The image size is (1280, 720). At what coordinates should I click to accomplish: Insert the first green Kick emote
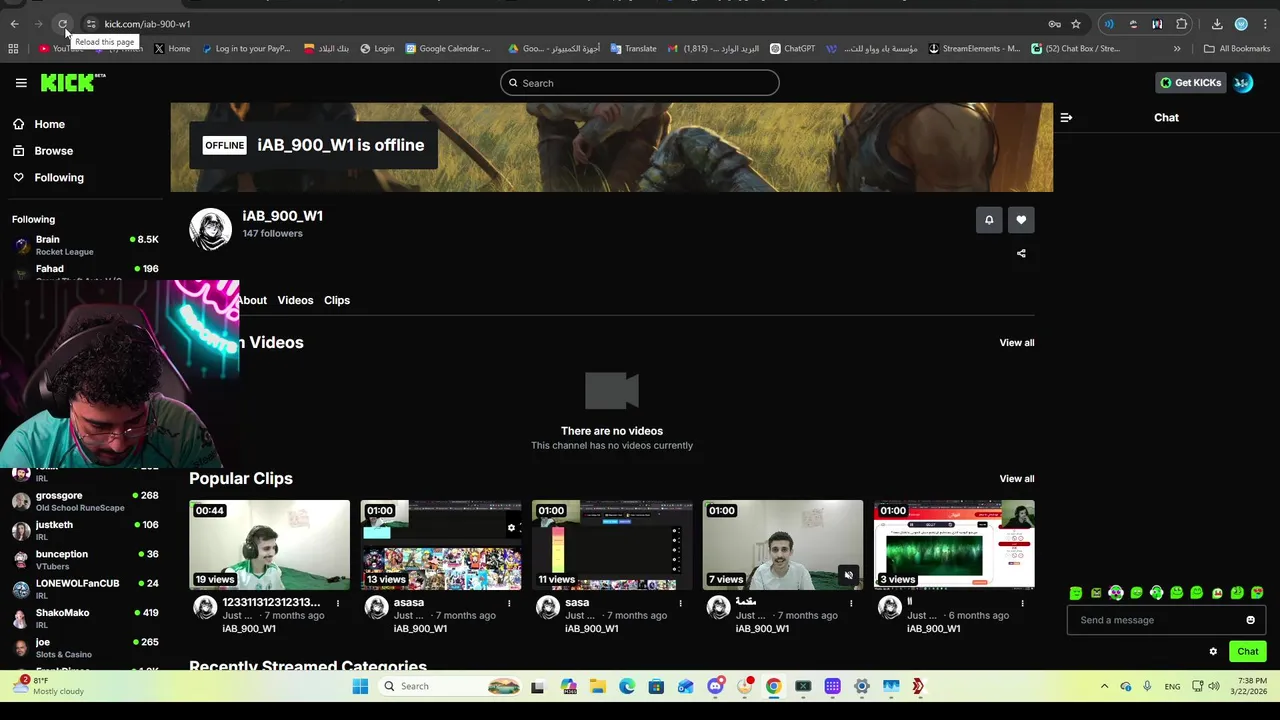(x=1076, y=593)
